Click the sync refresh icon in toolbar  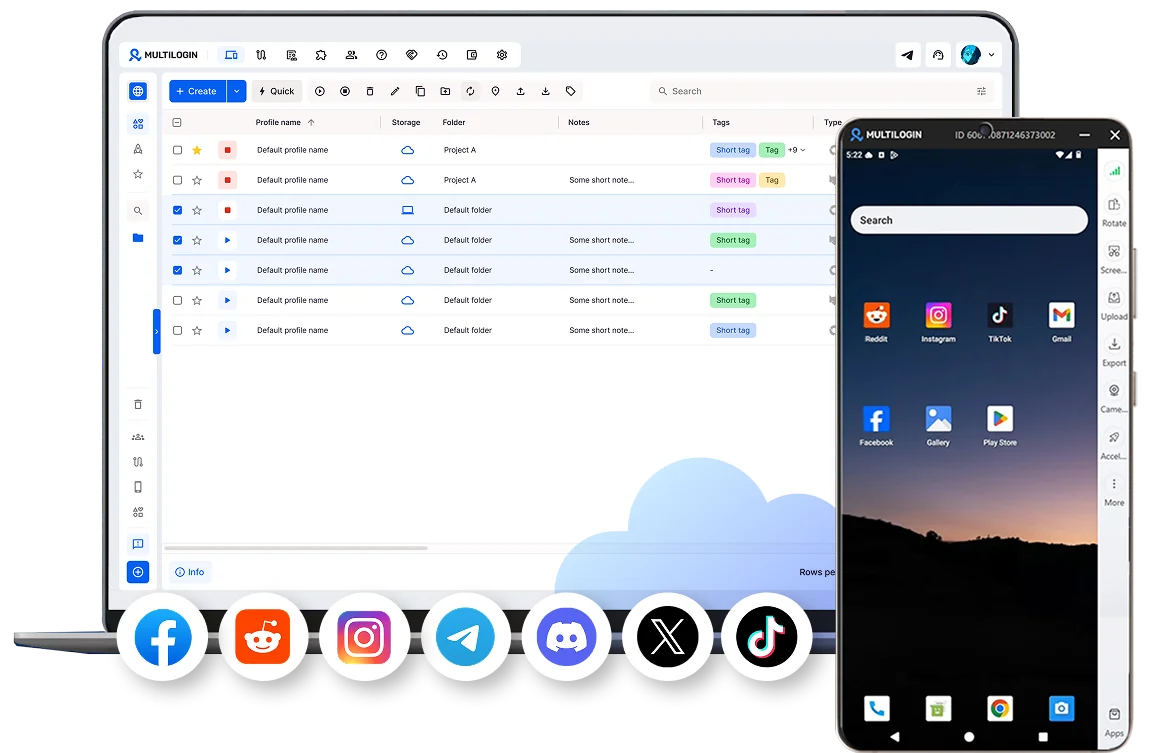coord(470,91)
